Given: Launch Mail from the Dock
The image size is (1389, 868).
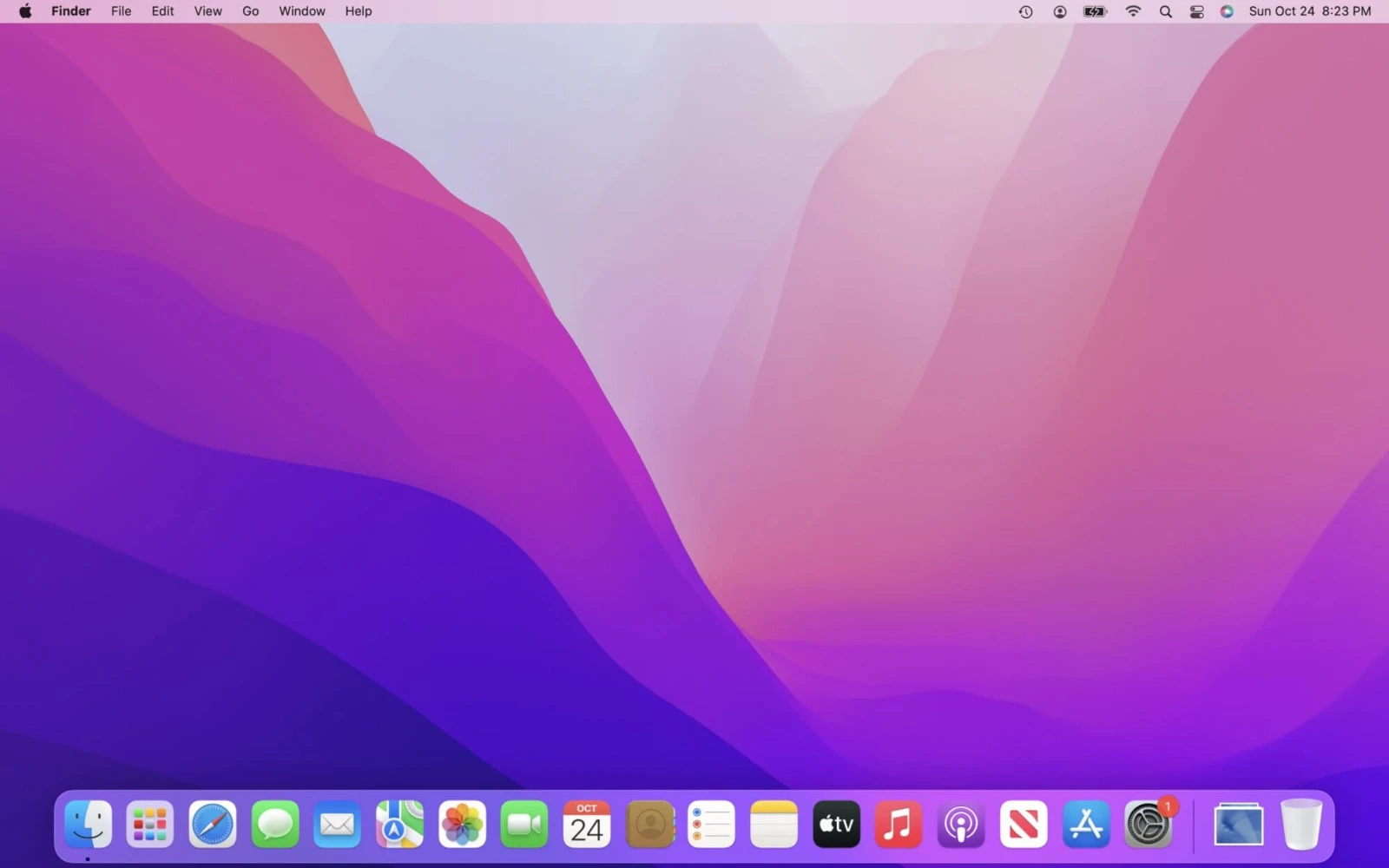Looking at the screenshot, I should click(337, 825).
